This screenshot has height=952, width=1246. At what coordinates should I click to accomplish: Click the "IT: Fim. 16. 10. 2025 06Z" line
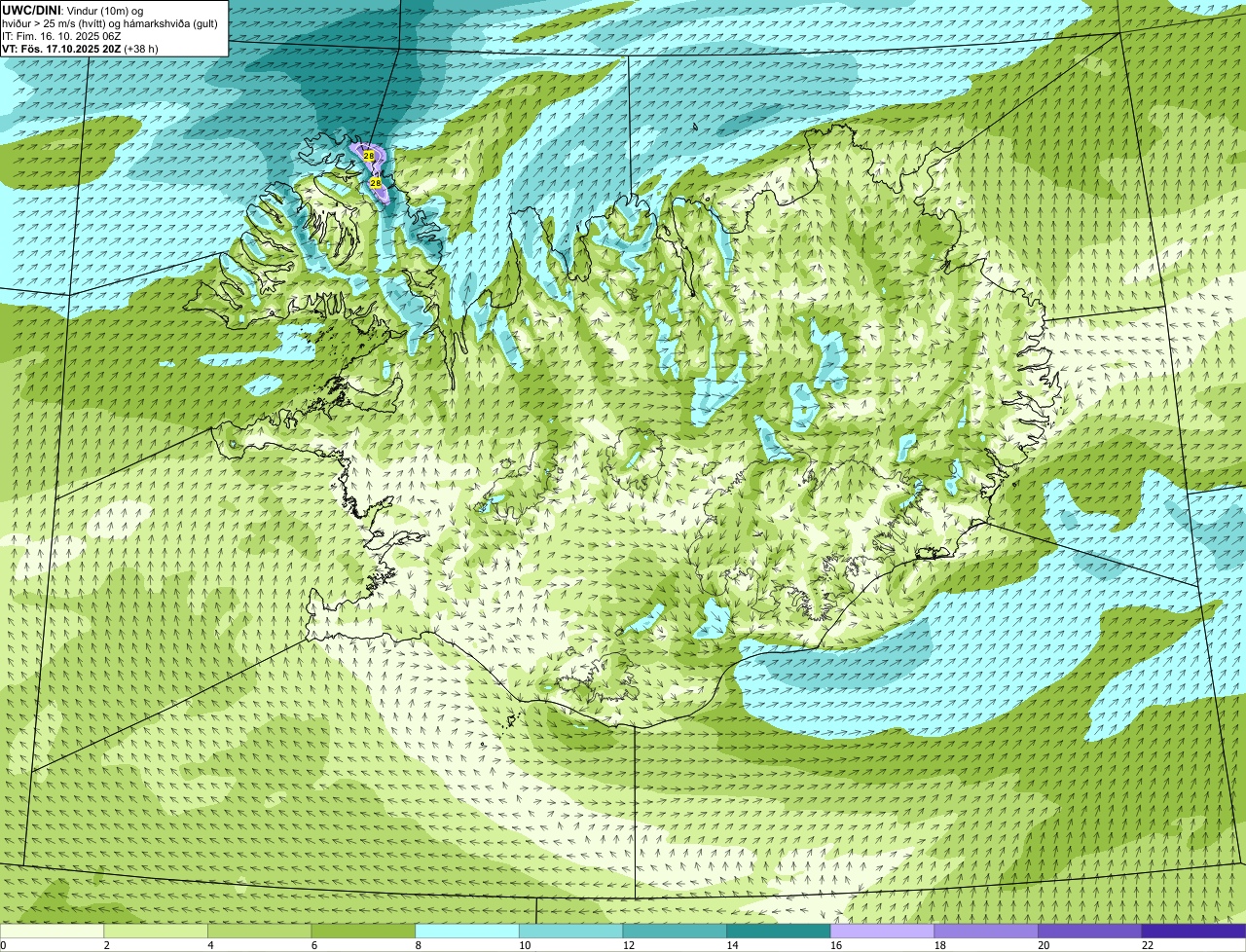pos(61,36)
